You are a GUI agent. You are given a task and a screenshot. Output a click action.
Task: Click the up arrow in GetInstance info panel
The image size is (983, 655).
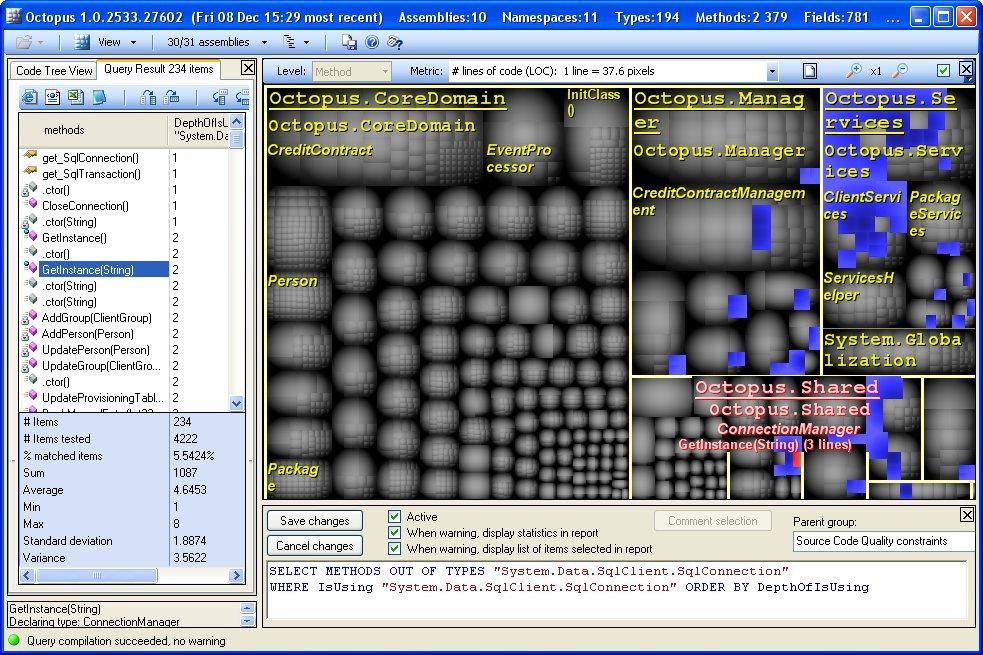click(248, 608)
